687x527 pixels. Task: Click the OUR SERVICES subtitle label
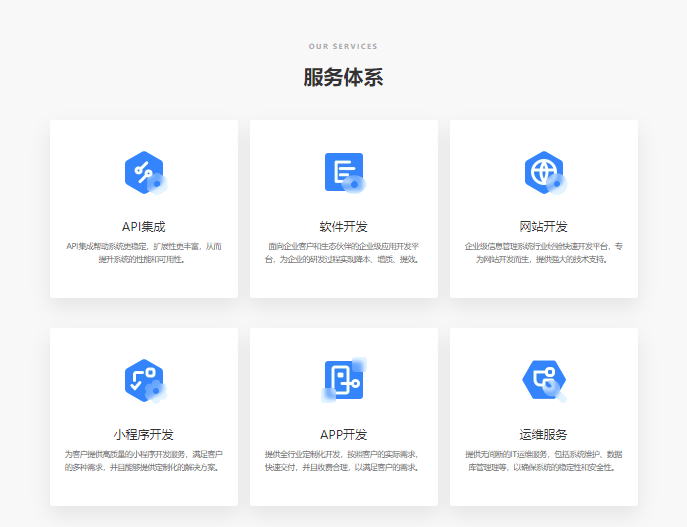[343, 47]
